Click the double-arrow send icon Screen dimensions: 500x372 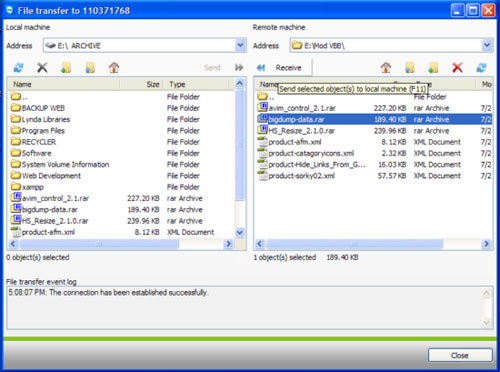[239, 68]
